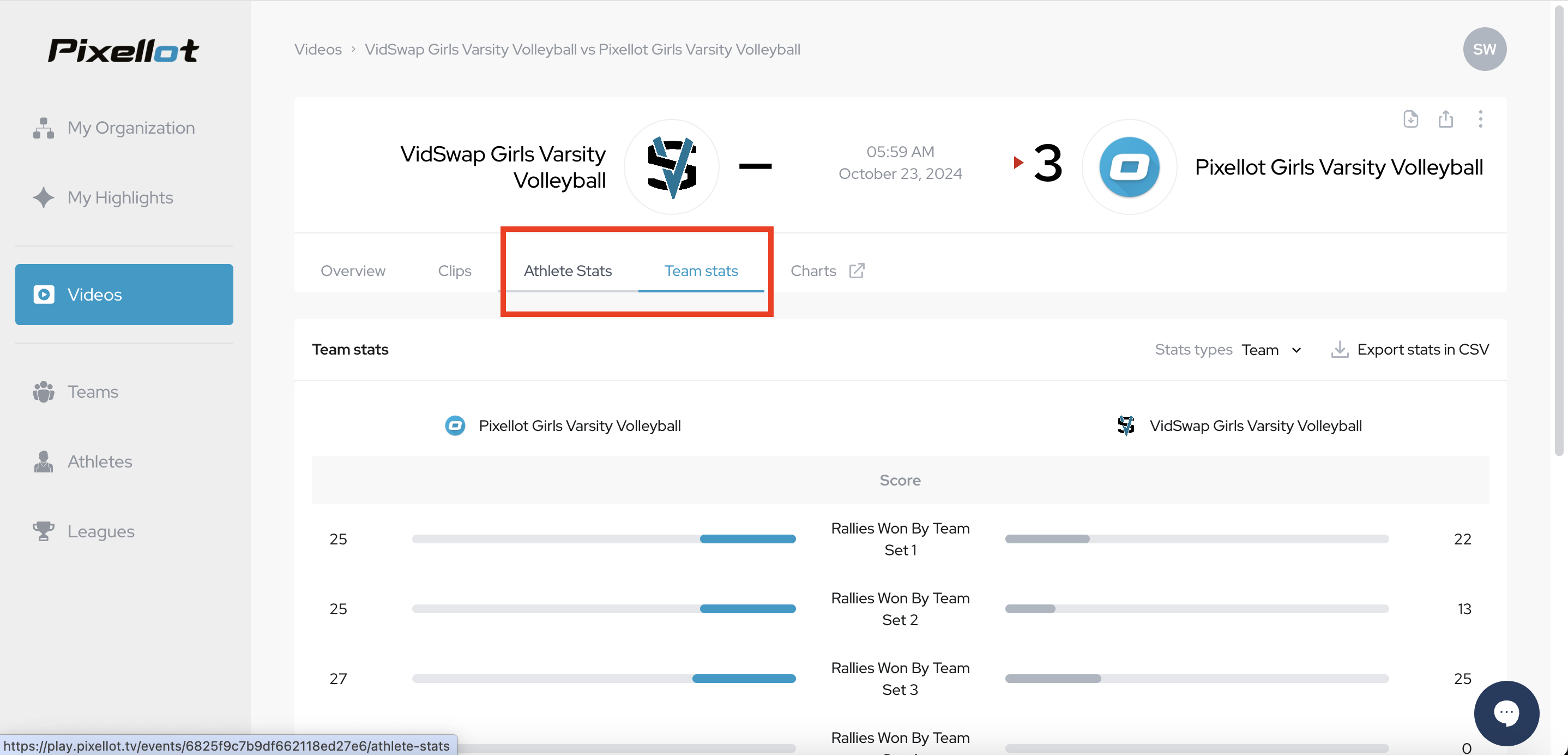The width and height of the screenshot is (1568, 755).
Task: Switch to the Overview tab
Action: point(352,271)
